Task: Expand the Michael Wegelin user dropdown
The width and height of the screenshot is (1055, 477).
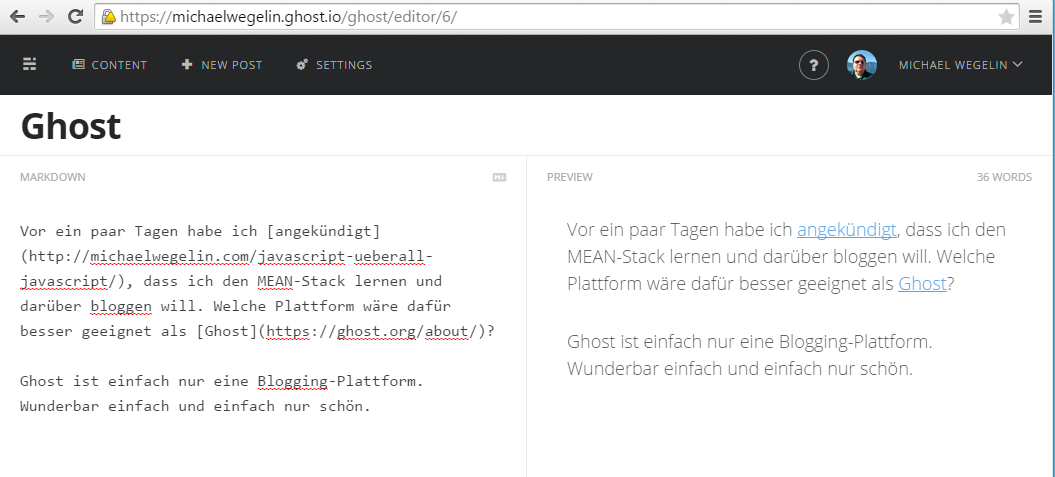Action: click(x=960, y=65)
